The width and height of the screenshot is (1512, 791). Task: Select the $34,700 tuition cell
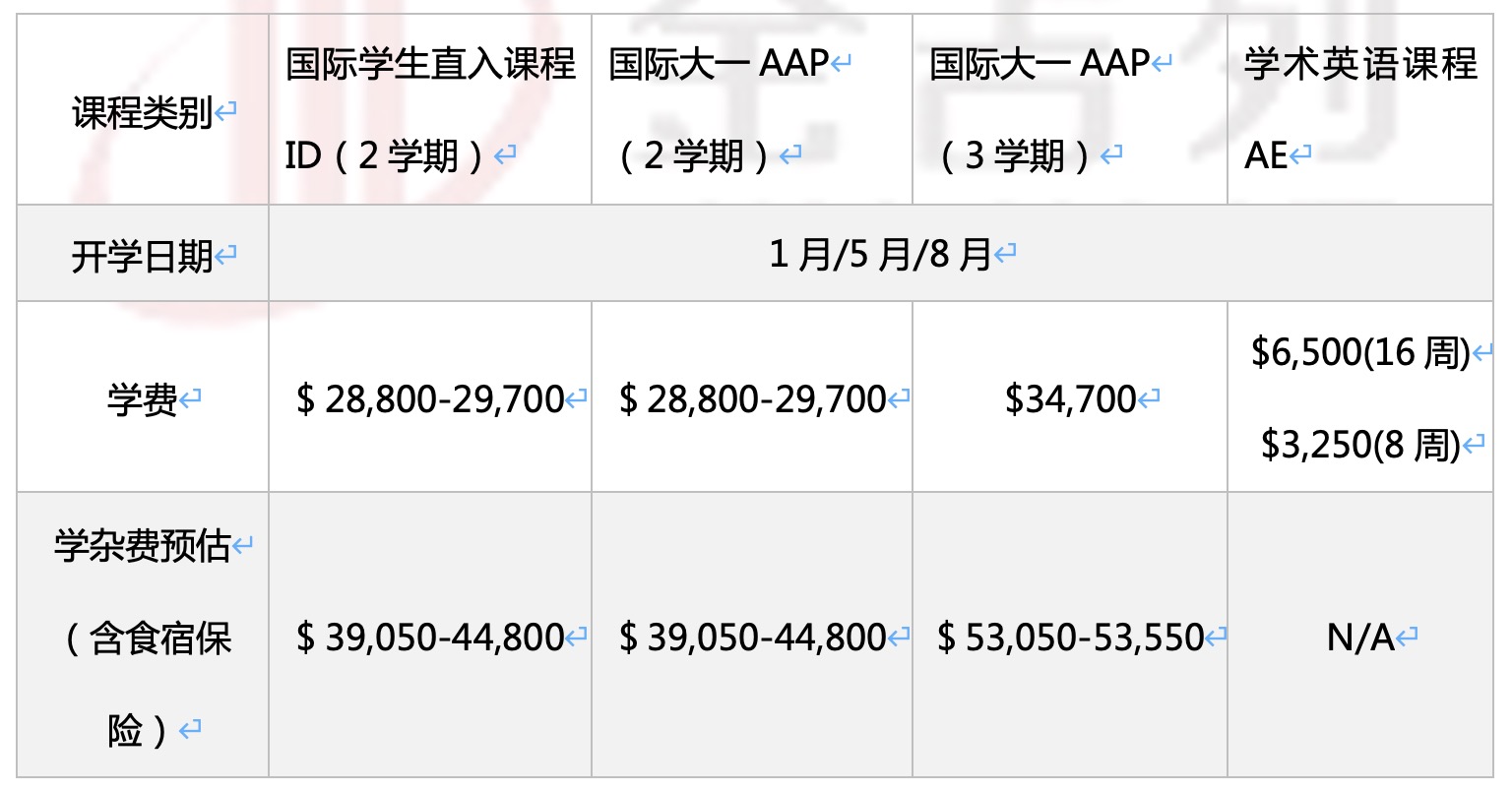(x=1070, y=399)
